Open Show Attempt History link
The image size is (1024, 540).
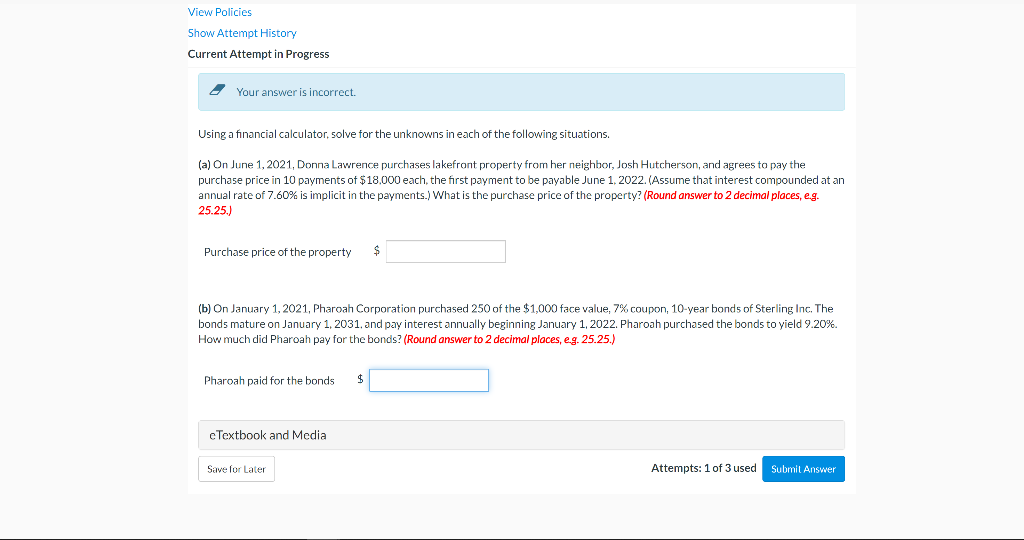pos(242,33)
